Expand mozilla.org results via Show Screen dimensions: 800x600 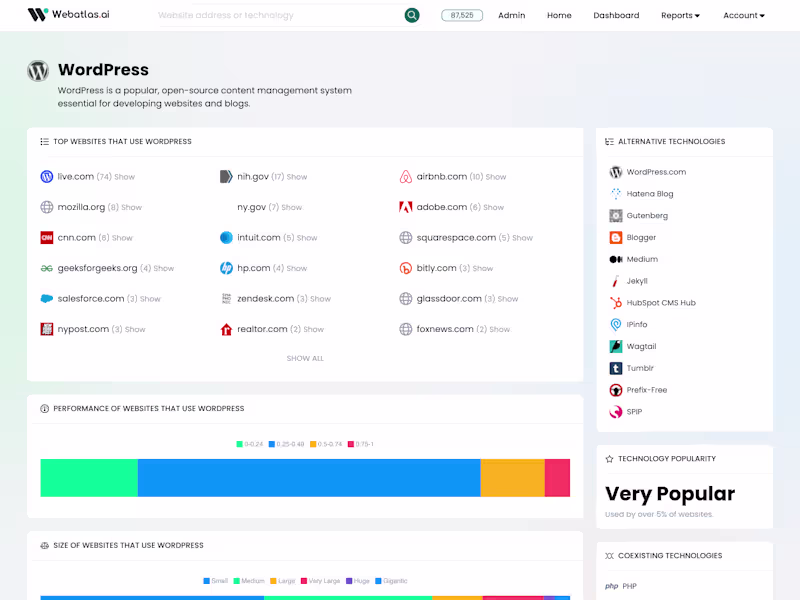point(132,208)
